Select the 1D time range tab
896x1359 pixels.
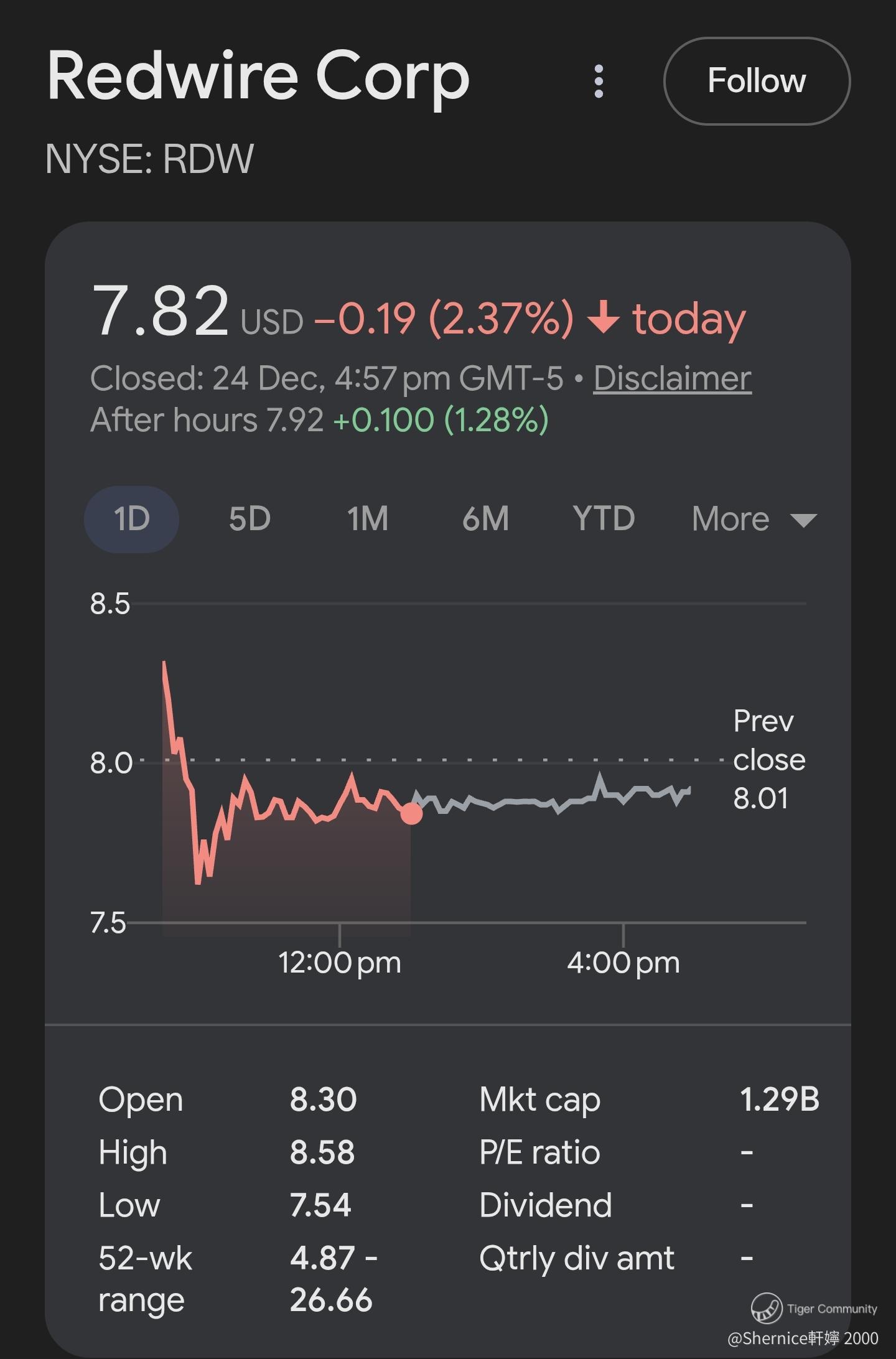click(x=131, y=519)
